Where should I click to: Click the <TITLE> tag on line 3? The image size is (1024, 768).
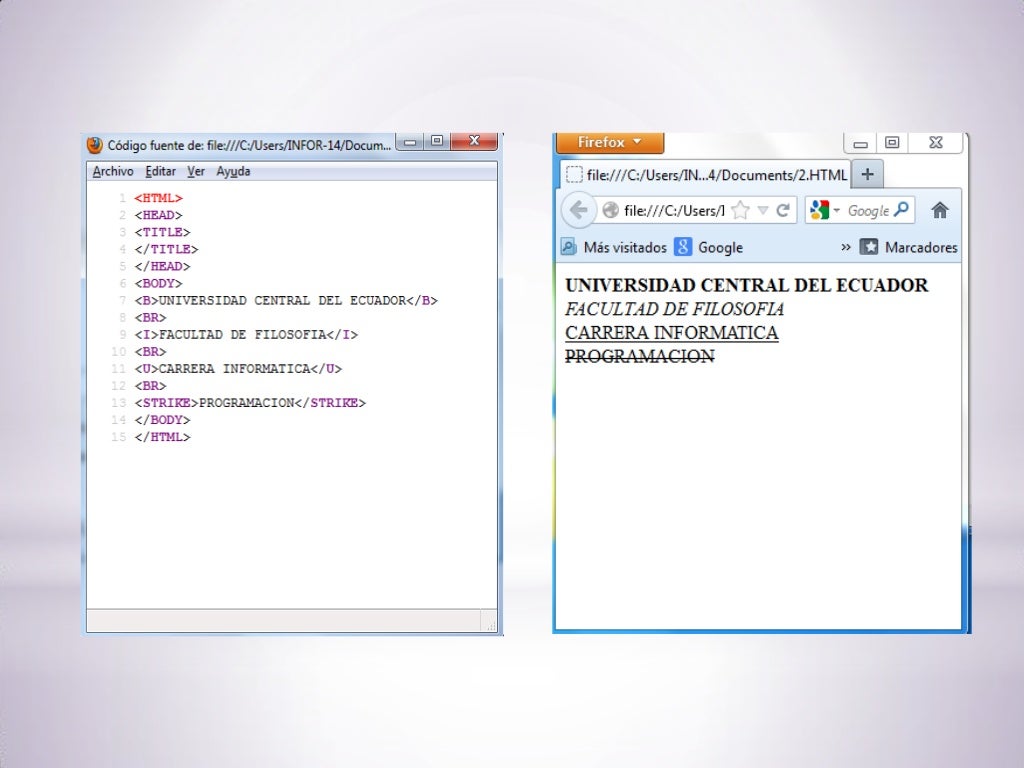coord(163,232)
